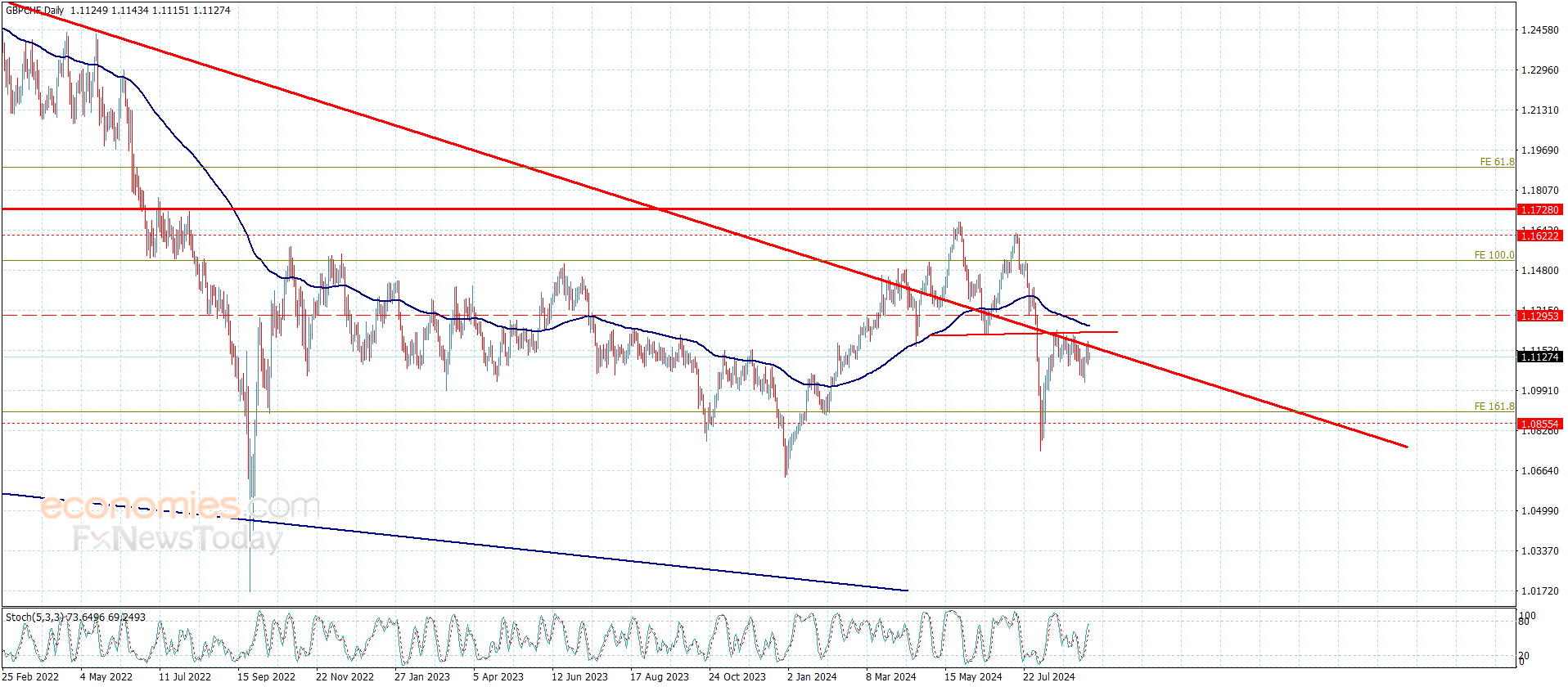The image size is (1568, 687).
Task: Click the 24 Oct 2023 date label
Action: (x=737, y=677)
